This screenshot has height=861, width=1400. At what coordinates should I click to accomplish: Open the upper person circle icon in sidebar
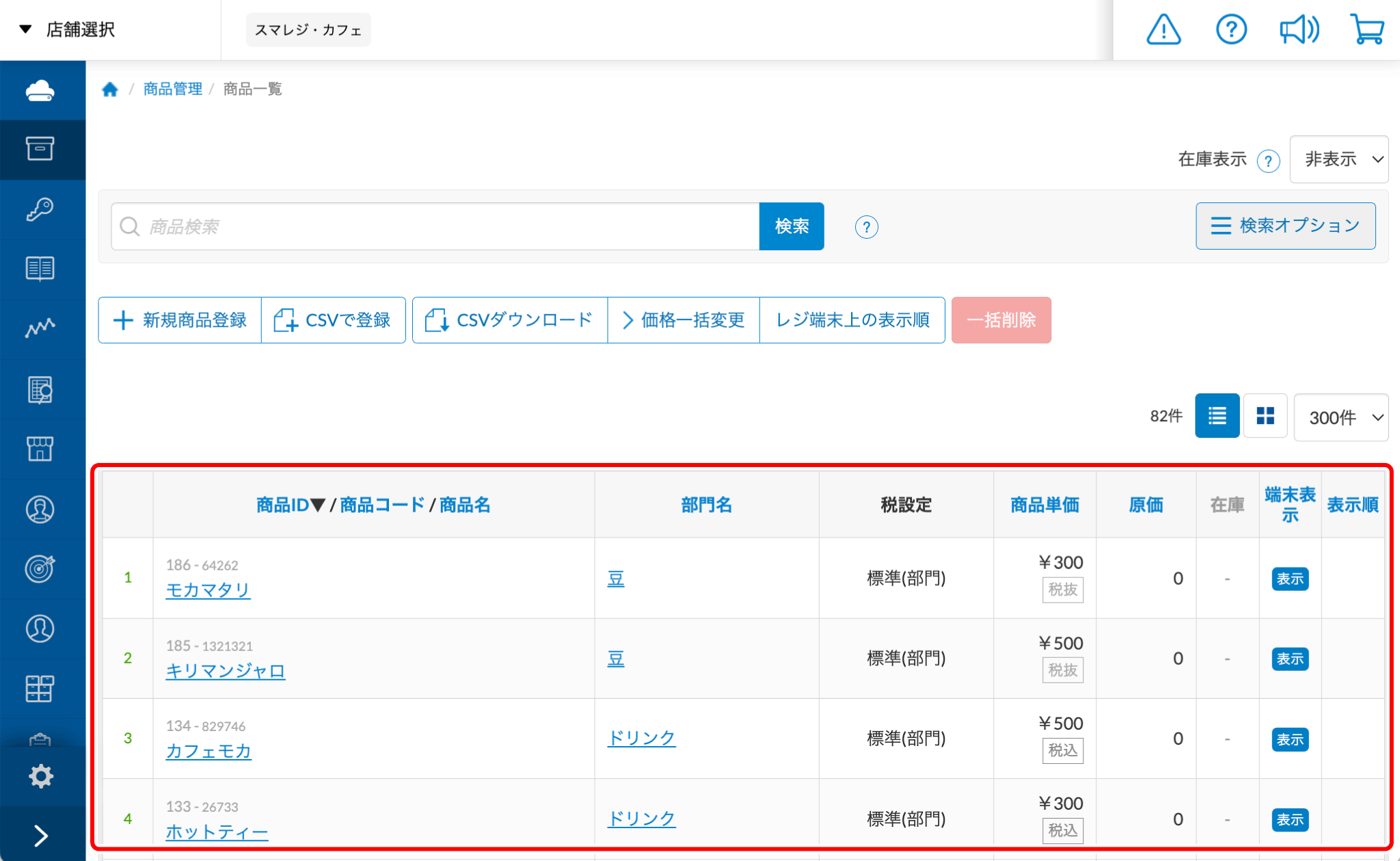(x=40, y=509)
